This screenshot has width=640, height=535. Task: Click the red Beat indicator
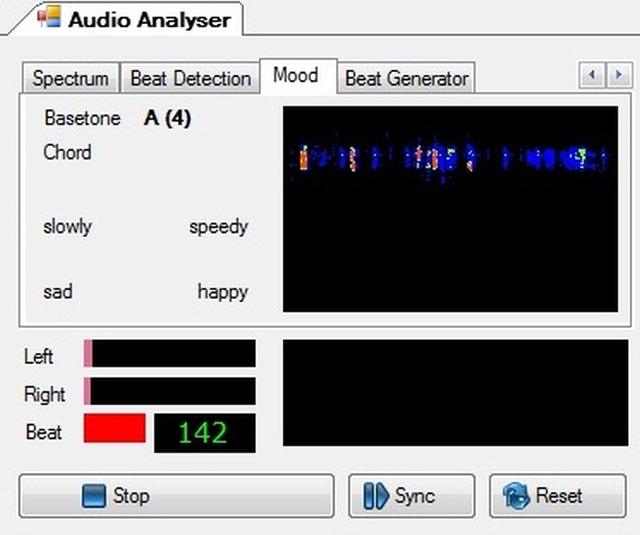[114, 429]
